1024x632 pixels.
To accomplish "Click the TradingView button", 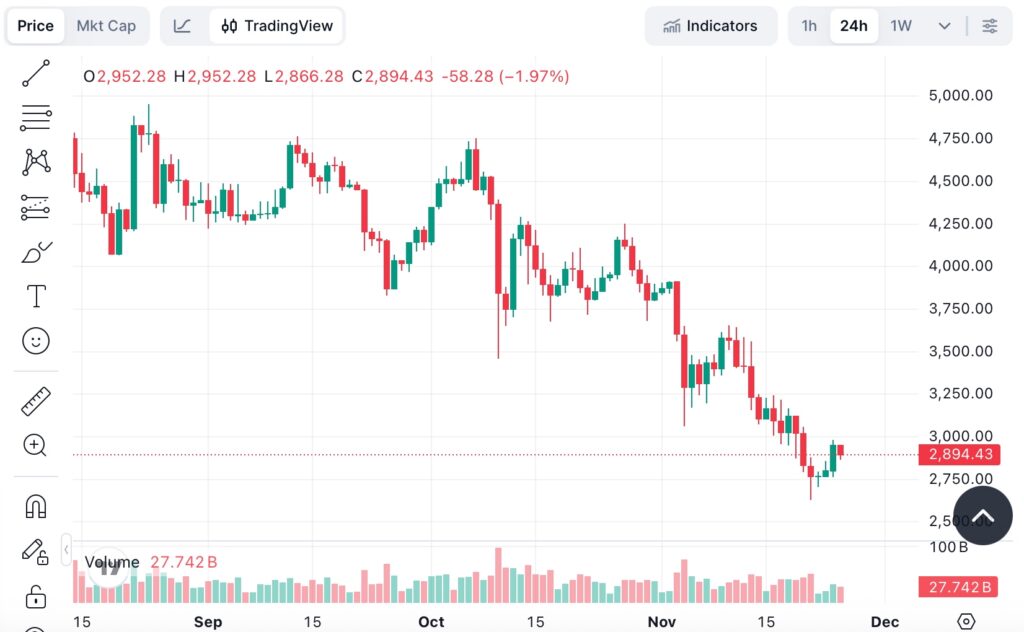I will pos(277,25).
